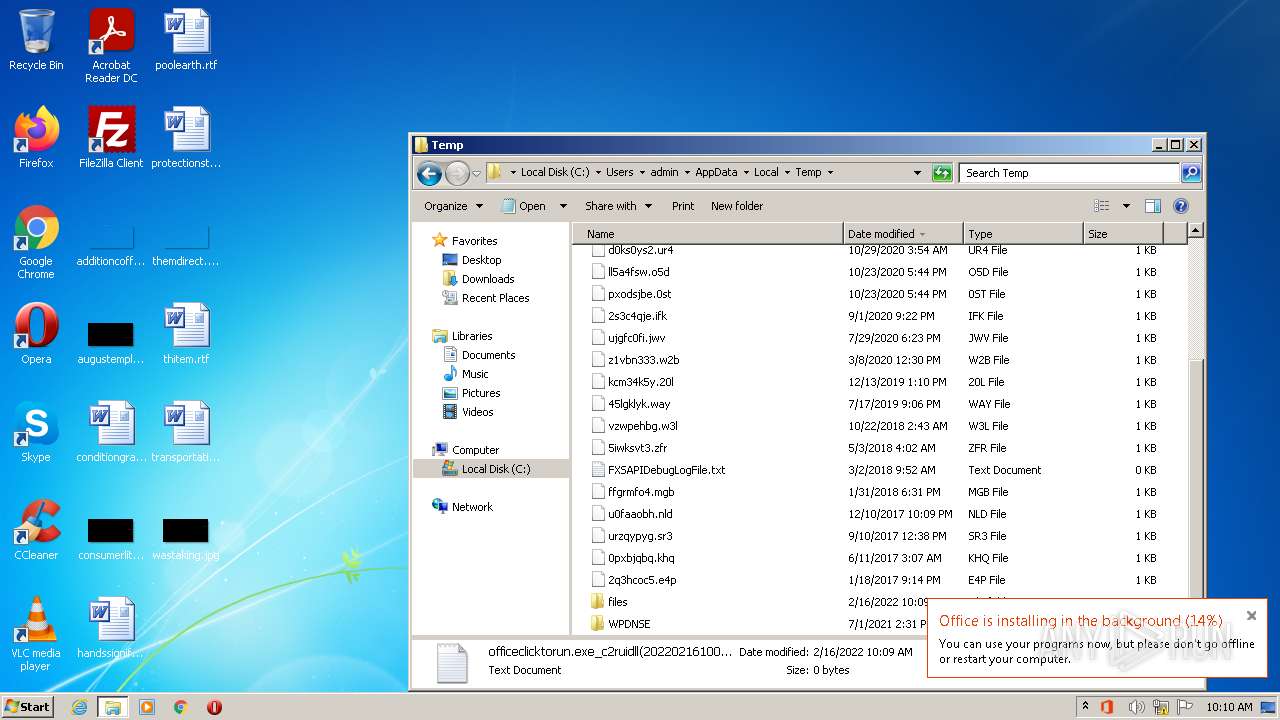Expand the AppData breadcrumb arrow
1280x720 pixels.
[x=744, y=173]
